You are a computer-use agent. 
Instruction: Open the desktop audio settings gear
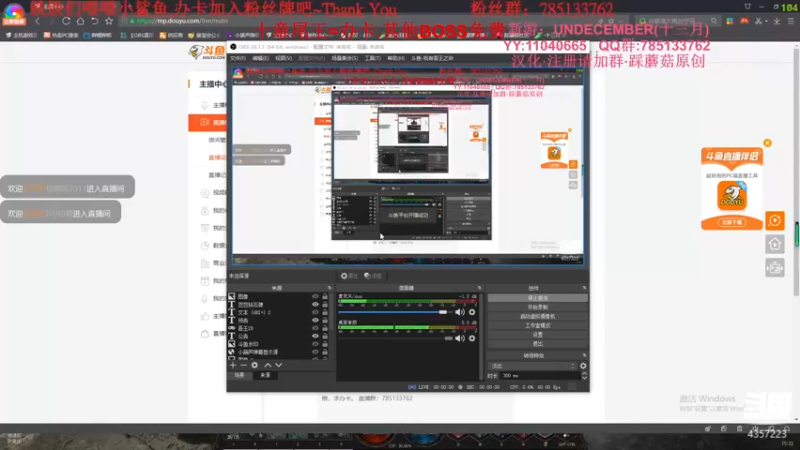pos(472,338)
